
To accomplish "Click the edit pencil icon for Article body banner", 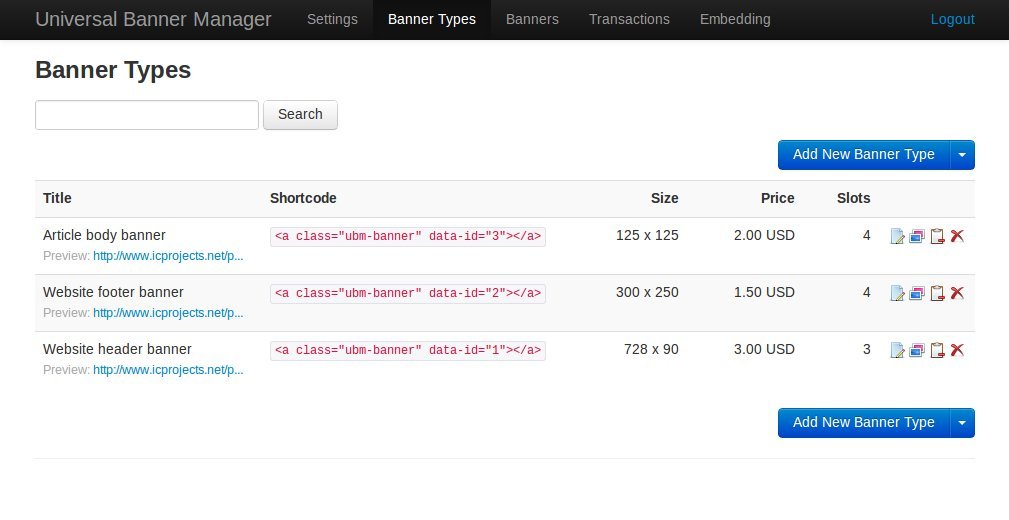I will pos(897,237).
